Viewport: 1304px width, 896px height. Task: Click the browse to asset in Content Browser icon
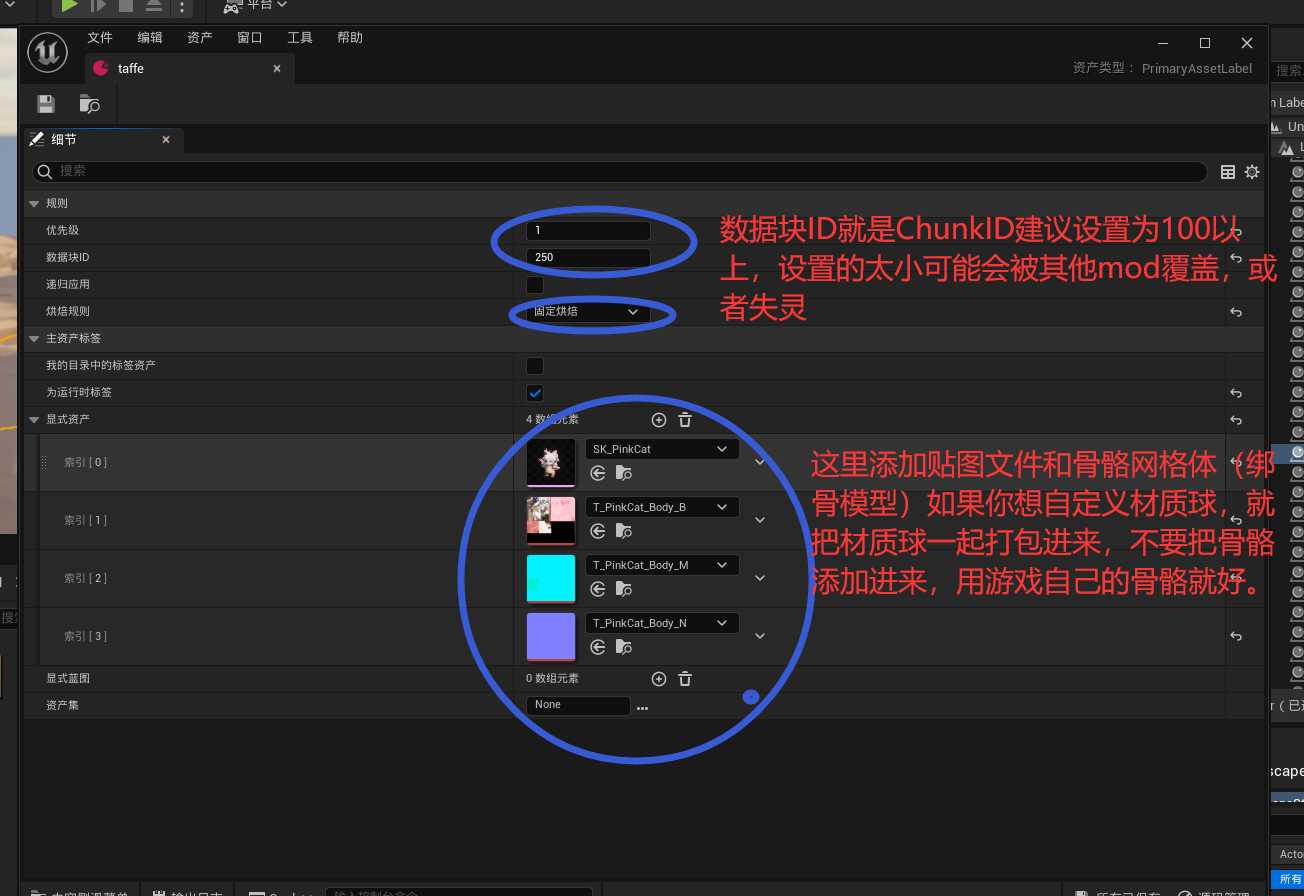[90, 104]
